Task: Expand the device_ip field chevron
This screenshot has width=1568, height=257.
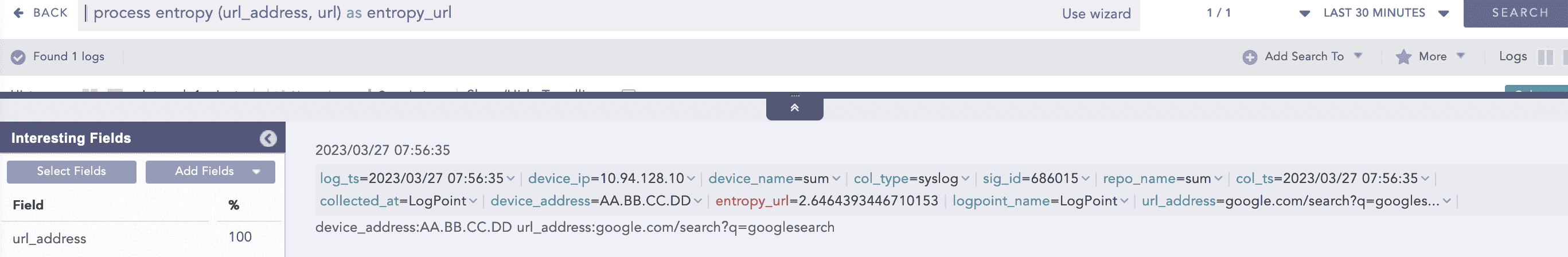Action: [691, 178]
